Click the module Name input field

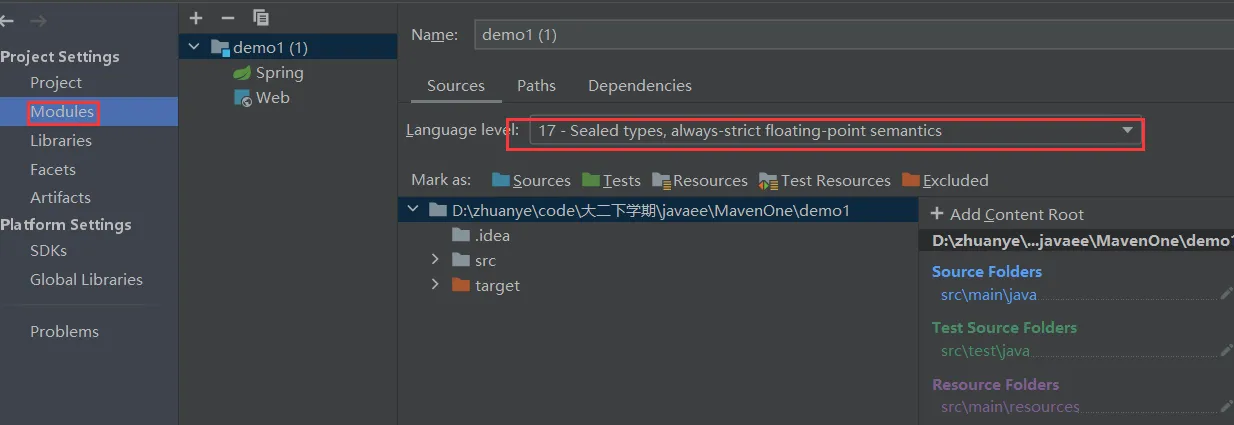(850, 34)
